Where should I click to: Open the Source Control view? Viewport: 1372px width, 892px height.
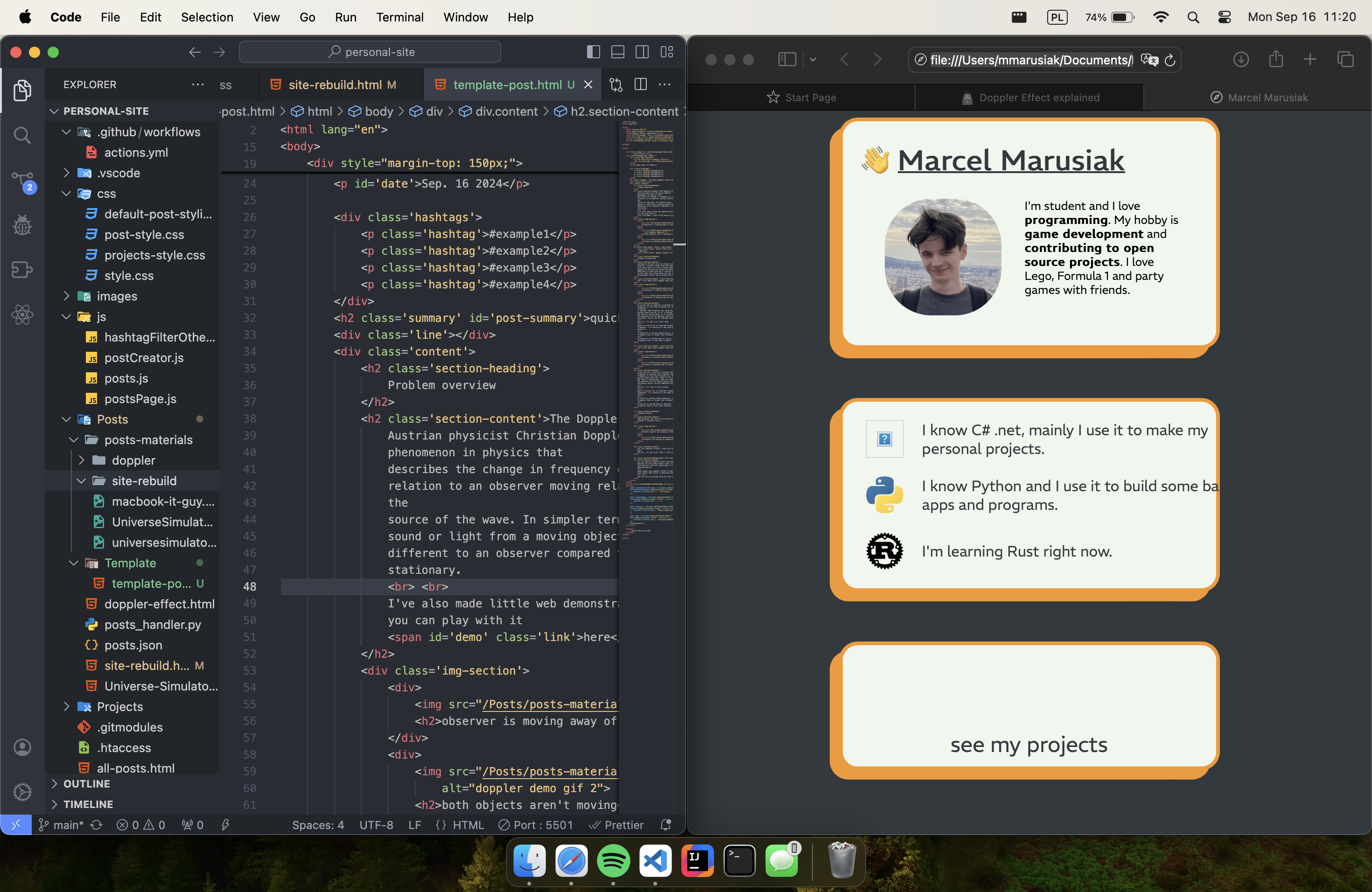coord(22,181)
